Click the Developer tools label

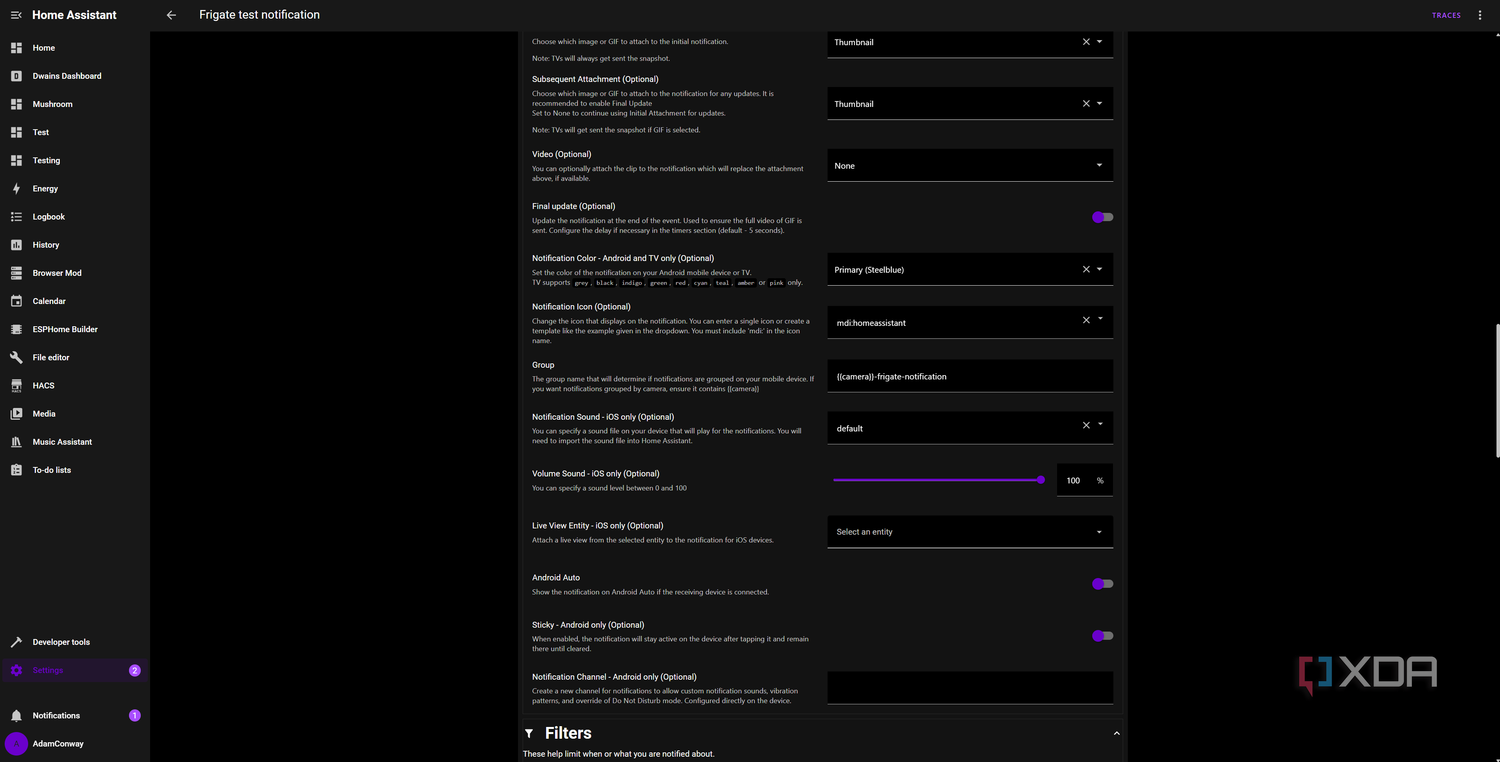click(61, 642)
